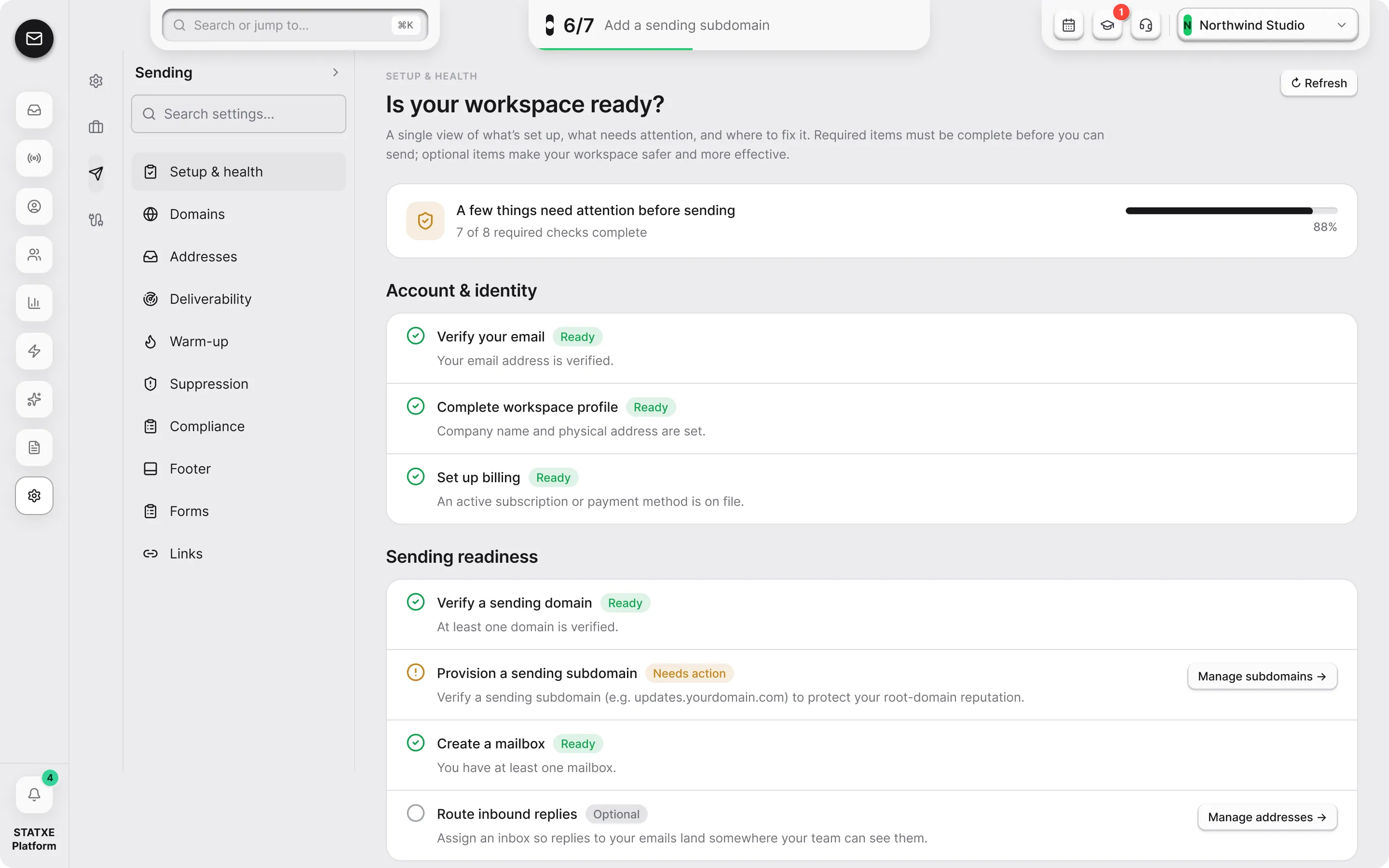Open Footer settings
Viewport: 1389px width, 868px height.
pos(239,469)
